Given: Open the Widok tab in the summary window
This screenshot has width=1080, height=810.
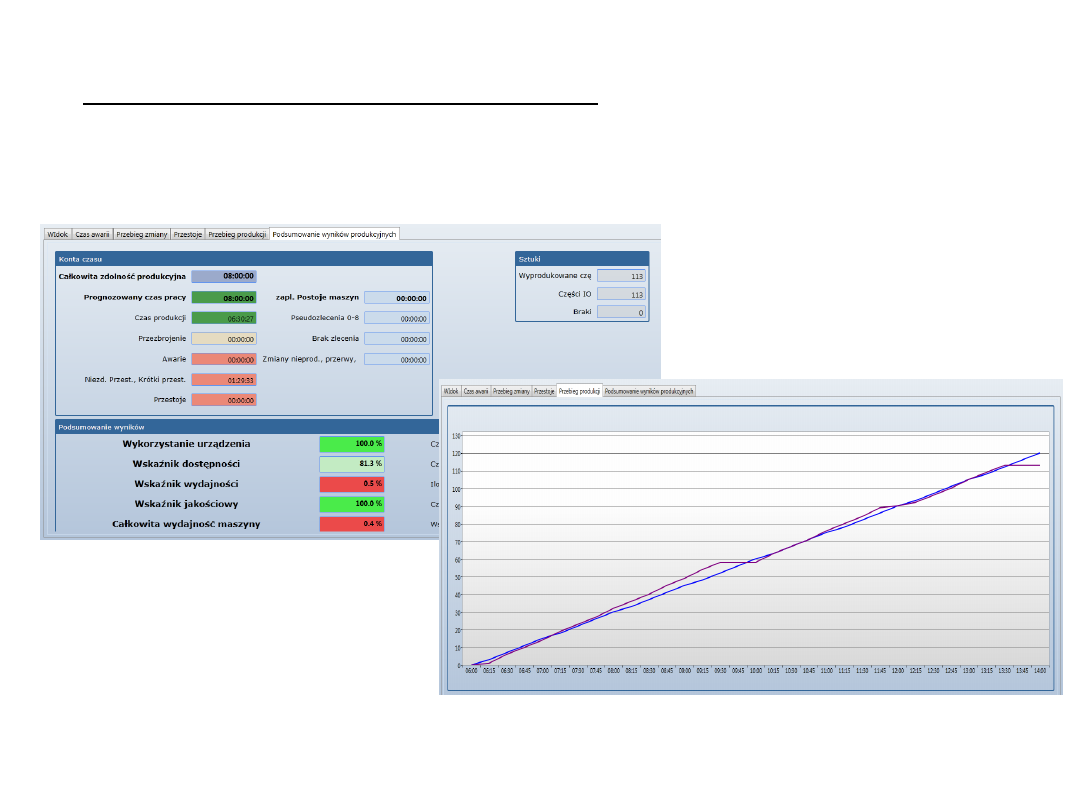Looking at the screenshot, I should [x=58, y=234].
